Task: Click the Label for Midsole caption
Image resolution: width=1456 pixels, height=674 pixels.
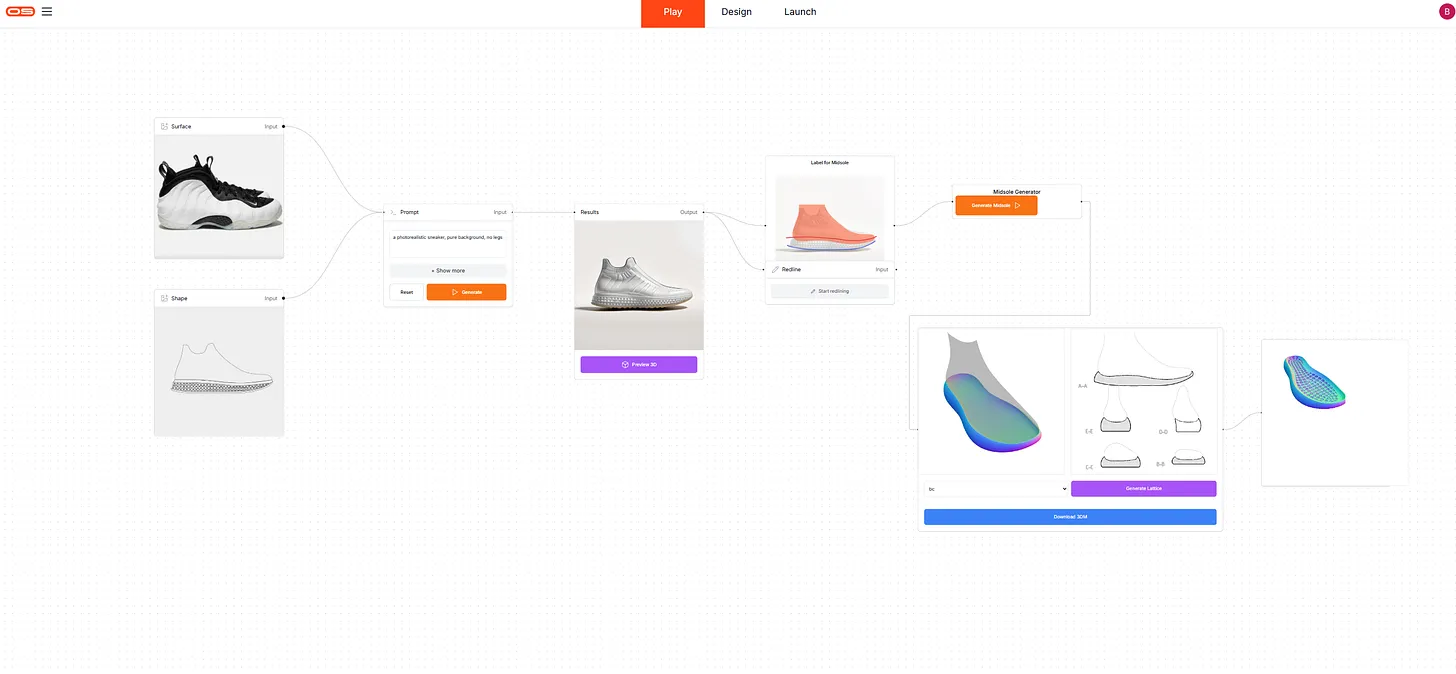Action: (830, 162)
